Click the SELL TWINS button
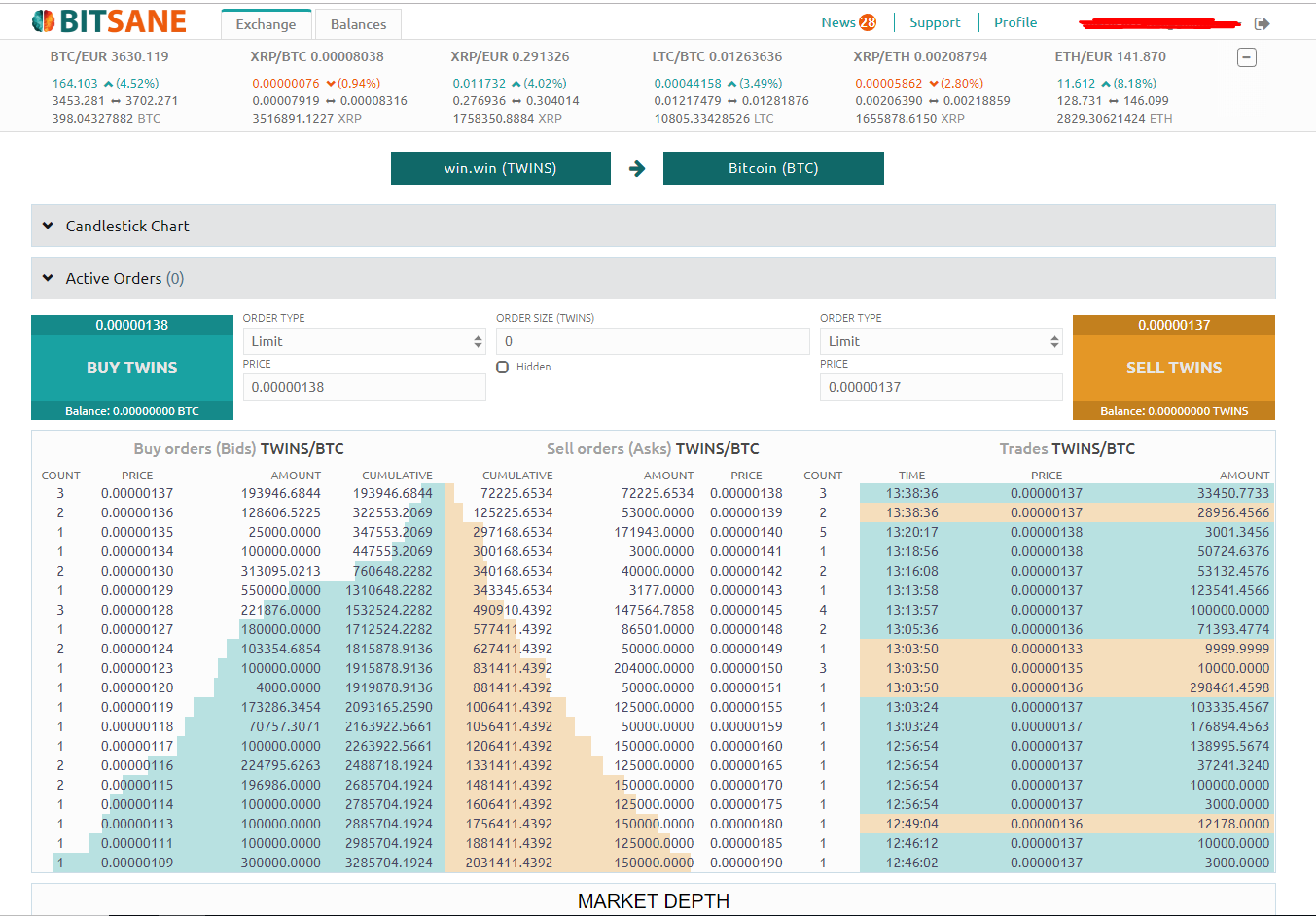Image resolution: width=1316 pixels, height=916 pixels. (1173, 367)
